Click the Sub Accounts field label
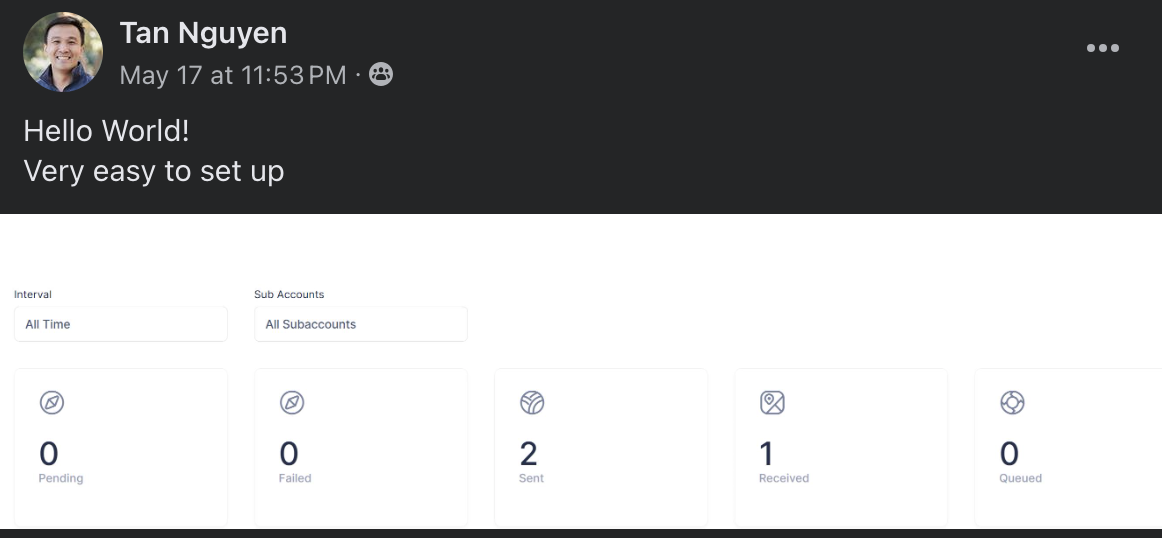 tap(289, 294)
